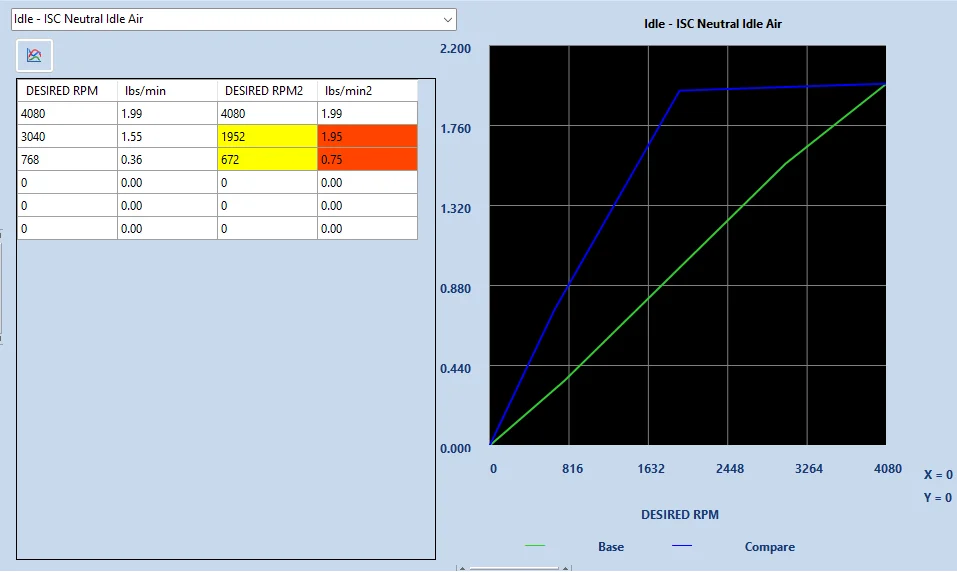Select the yellow highlighted 1952 cell
Screen dimensions: 957x572
(267, 137)
